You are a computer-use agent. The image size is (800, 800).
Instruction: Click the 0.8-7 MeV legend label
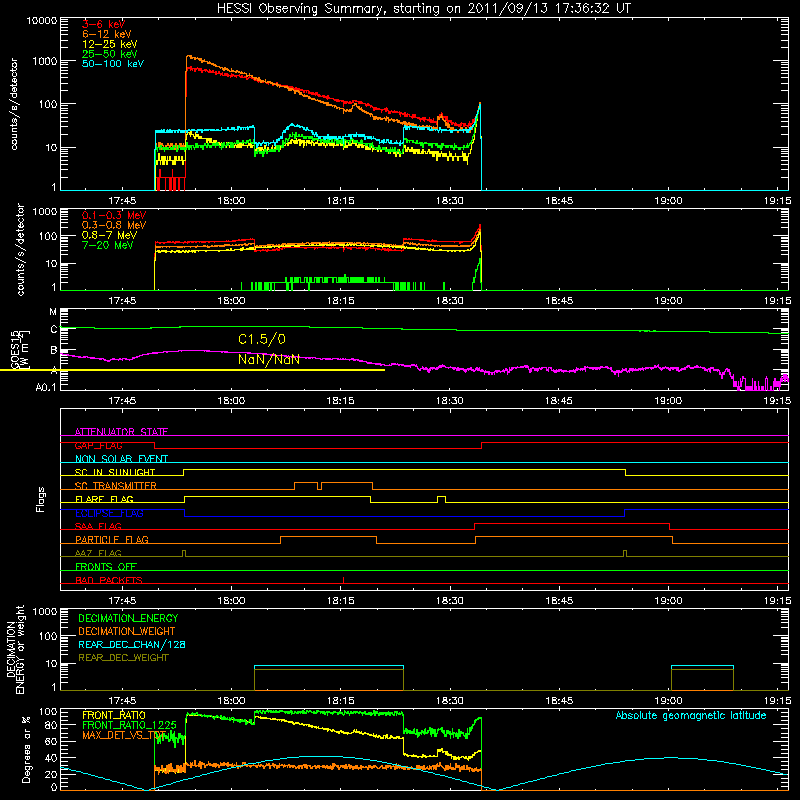pos(110,235)
